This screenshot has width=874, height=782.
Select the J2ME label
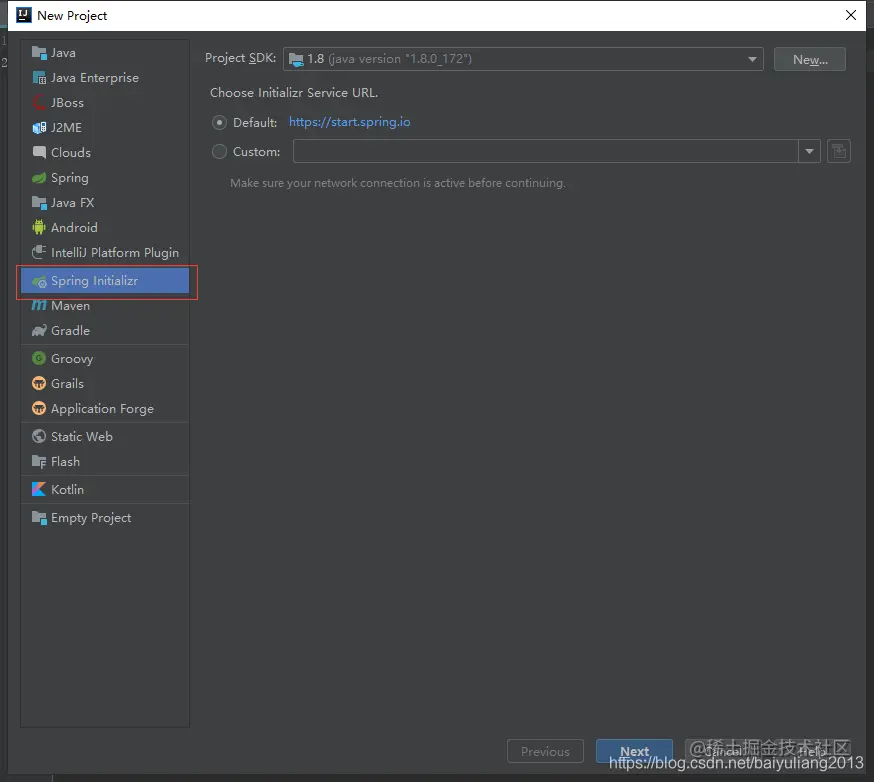click(x=66, y=128)
